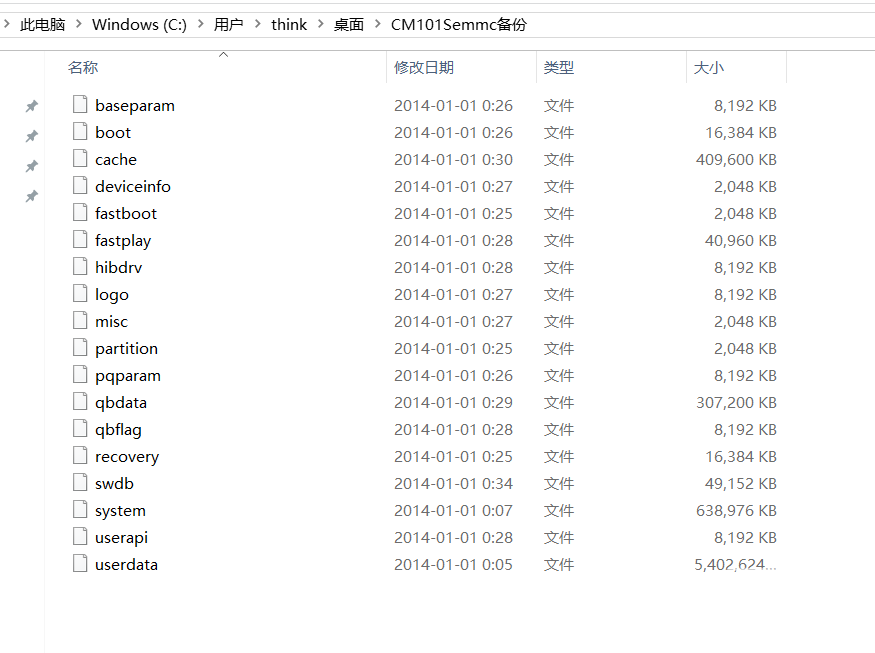This screenshot has width=875, height=653.
Task: Click the baseparam file icon
Action: [x=80, y=104]
